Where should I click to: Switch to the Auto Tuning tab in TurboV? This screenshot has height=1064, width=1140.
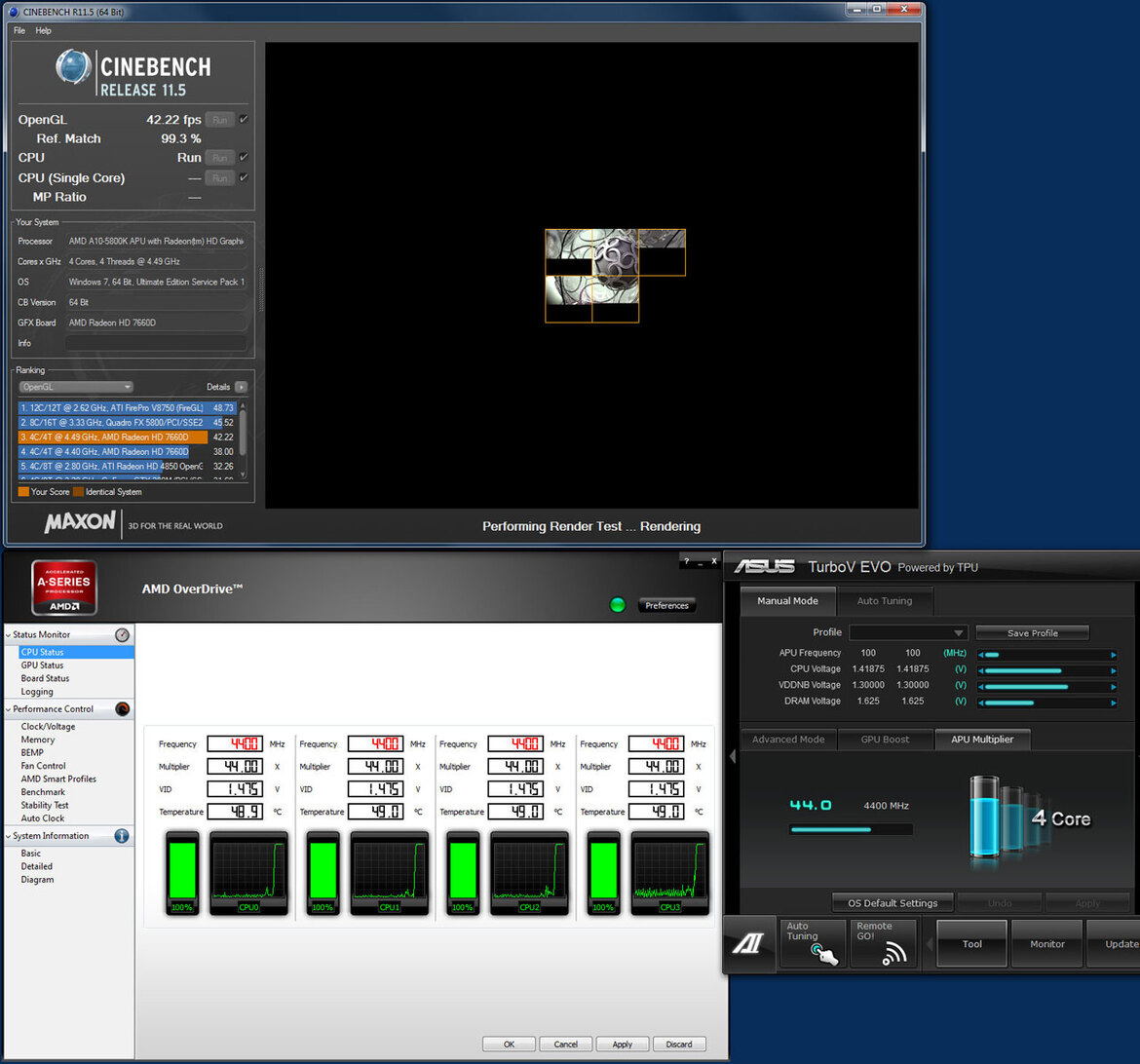click(x=884, y=601)
